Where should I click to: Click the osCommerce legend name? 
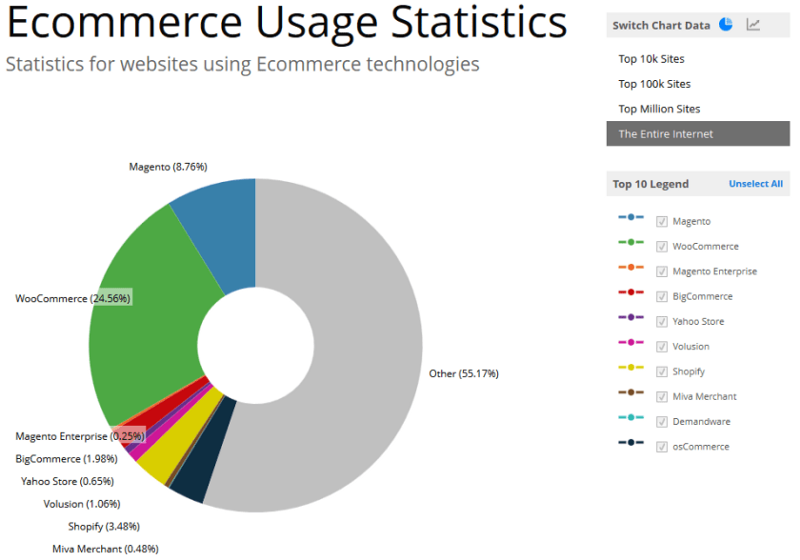pos(701,446)
